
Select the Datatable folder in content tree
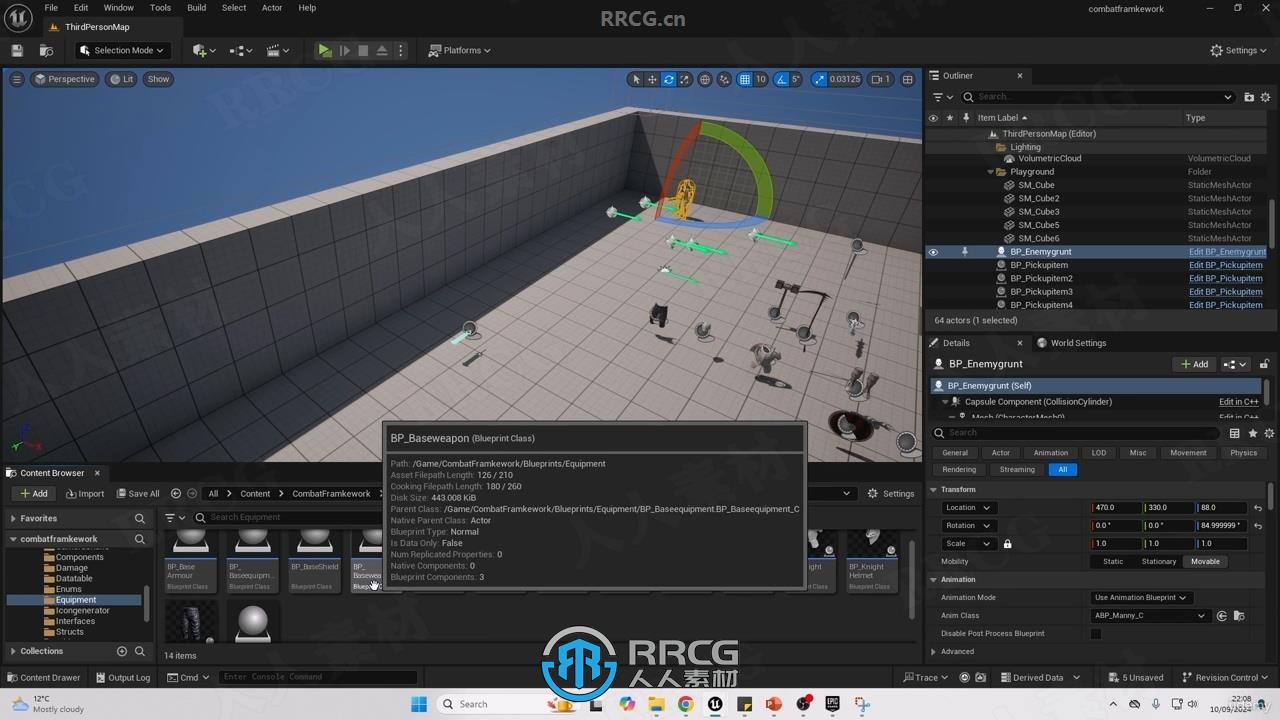(x=74, y=579)
